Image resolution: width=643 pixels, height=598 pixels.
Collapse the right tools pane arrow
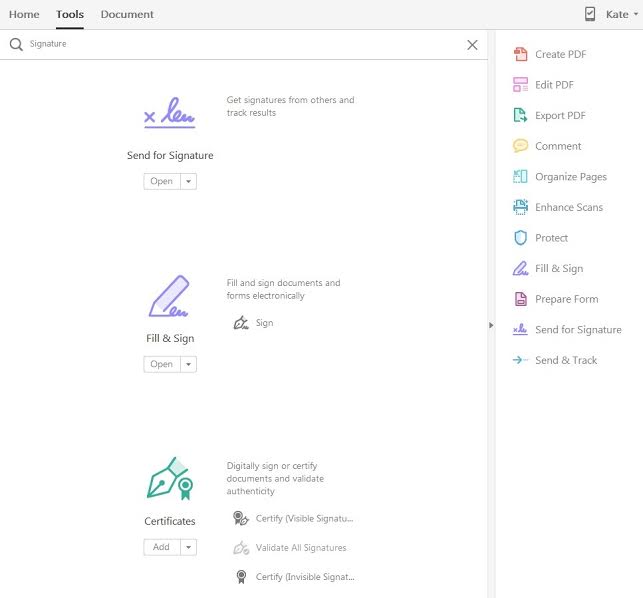pyautogui.click(x=491, y=325)
